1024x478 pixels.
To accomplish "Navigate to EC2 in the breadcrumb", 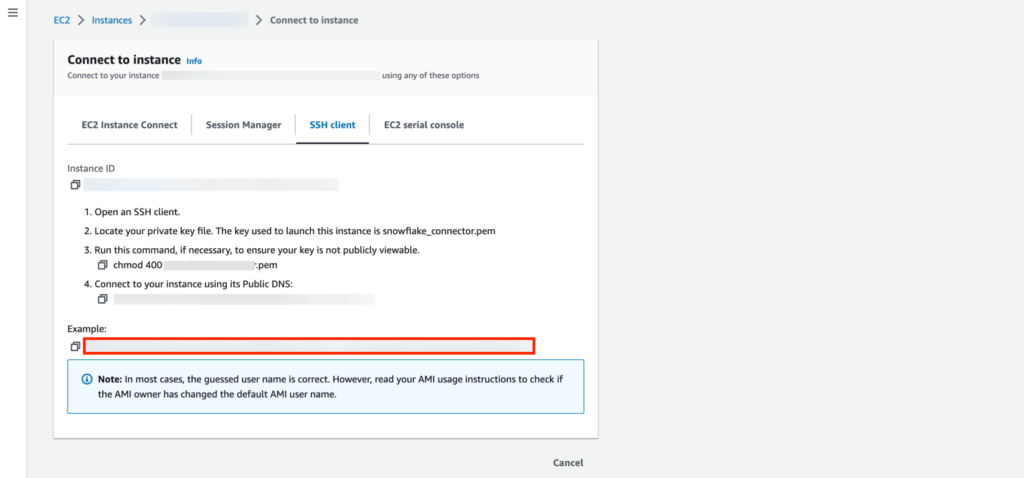I will pyautogui.click(x=62, y=20).
